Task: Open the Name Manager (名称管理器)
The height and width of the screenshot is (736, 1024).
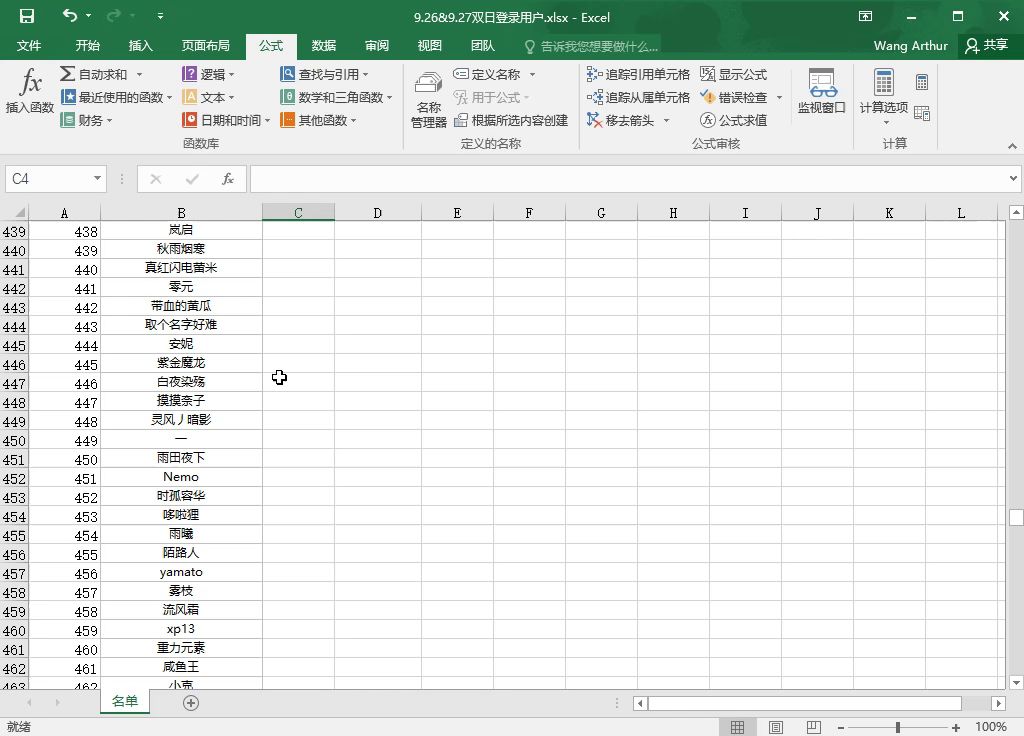Action: click(428, 100)
